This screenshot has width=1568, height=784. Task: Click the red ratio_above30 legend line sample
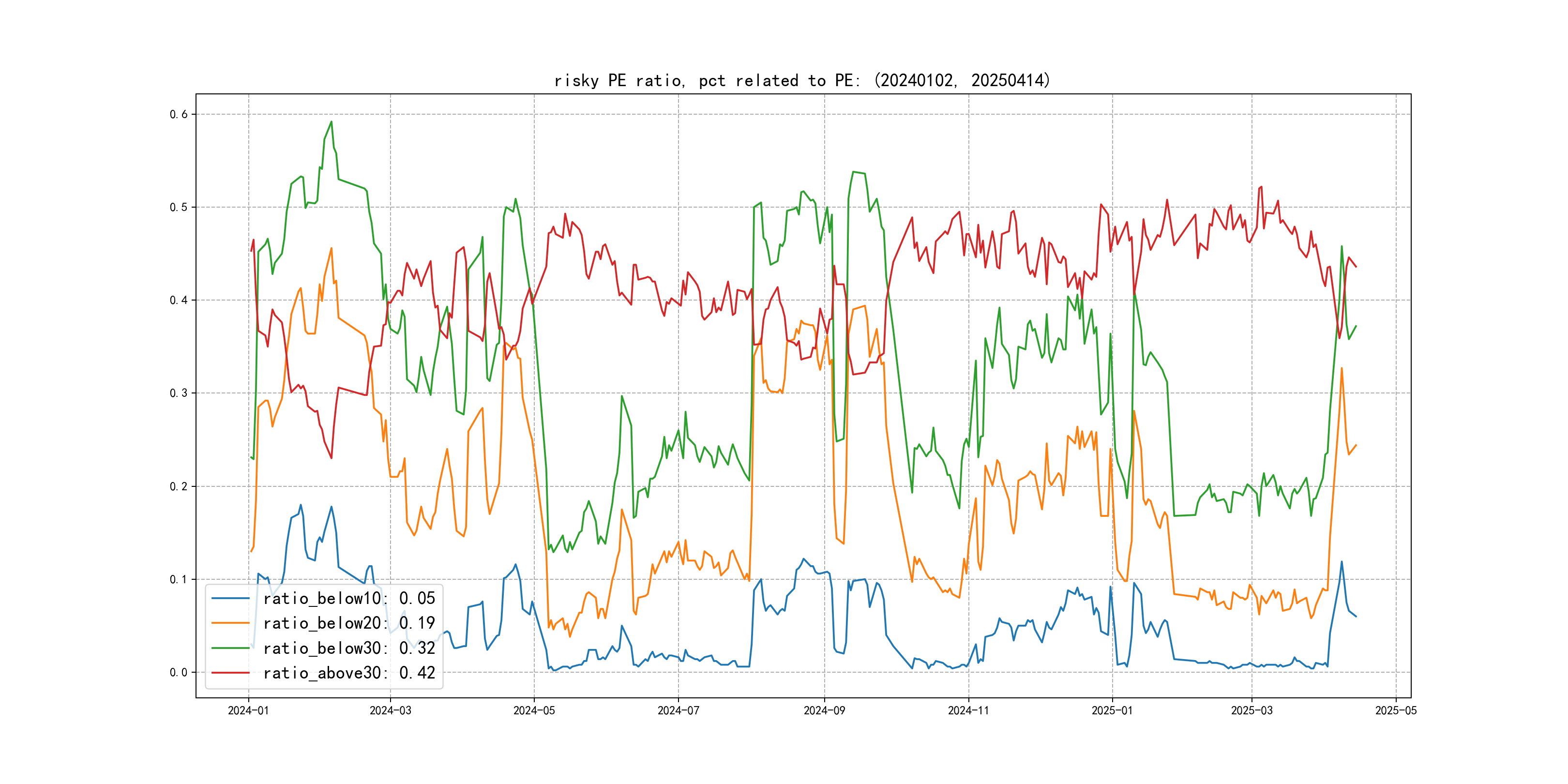point(230,673)
